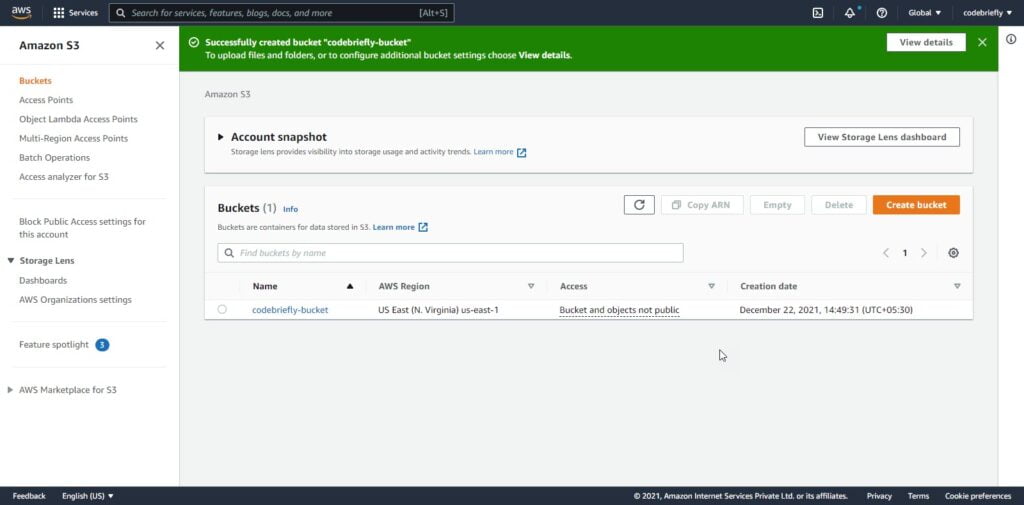The image size is (1024, 505).
Task: Open the bucket table preferences gear
Action: click(x=953, y=253)
